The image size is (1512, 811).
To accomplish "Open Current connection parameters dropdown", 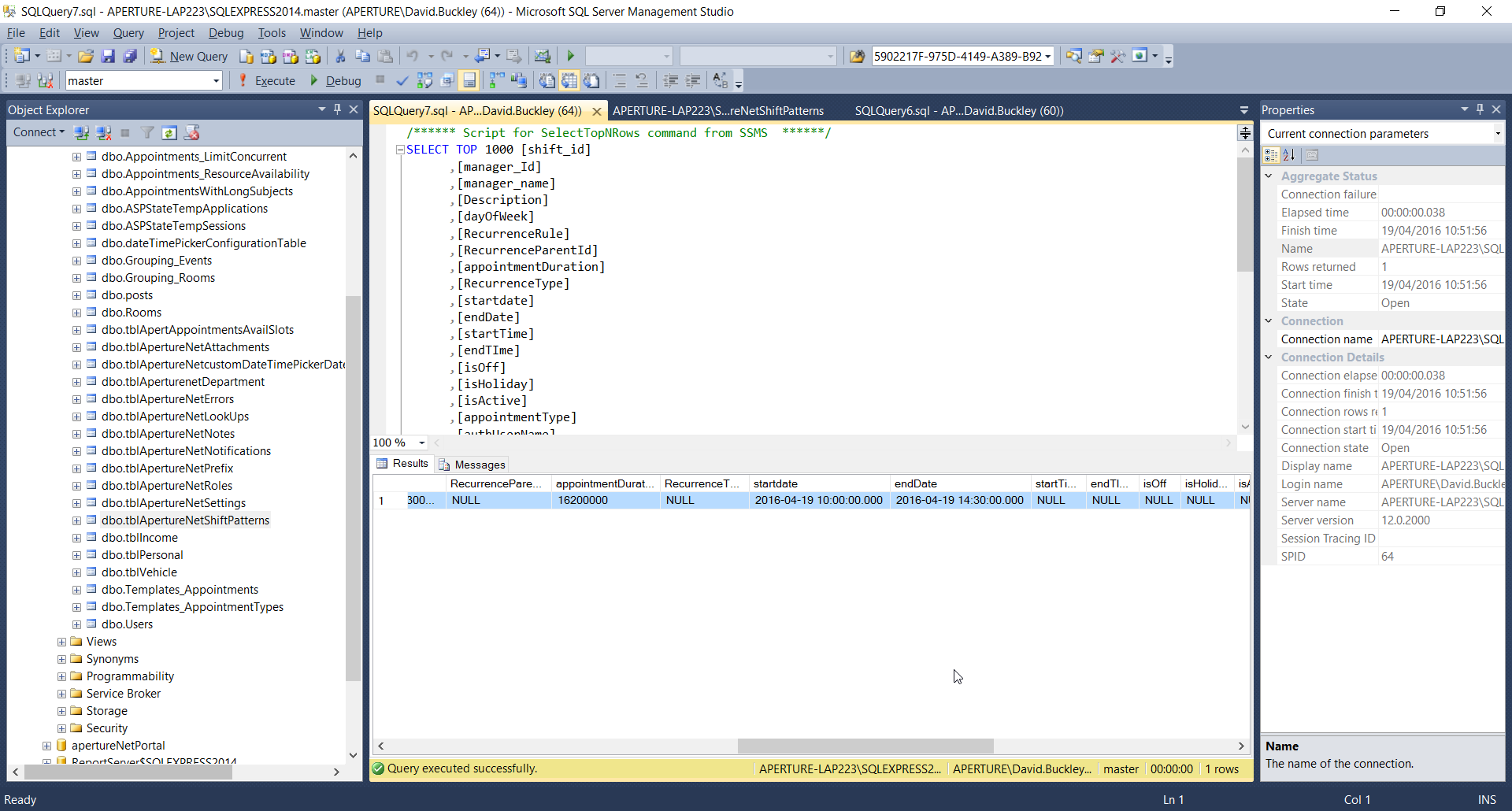I will [x=1497, y=134].
